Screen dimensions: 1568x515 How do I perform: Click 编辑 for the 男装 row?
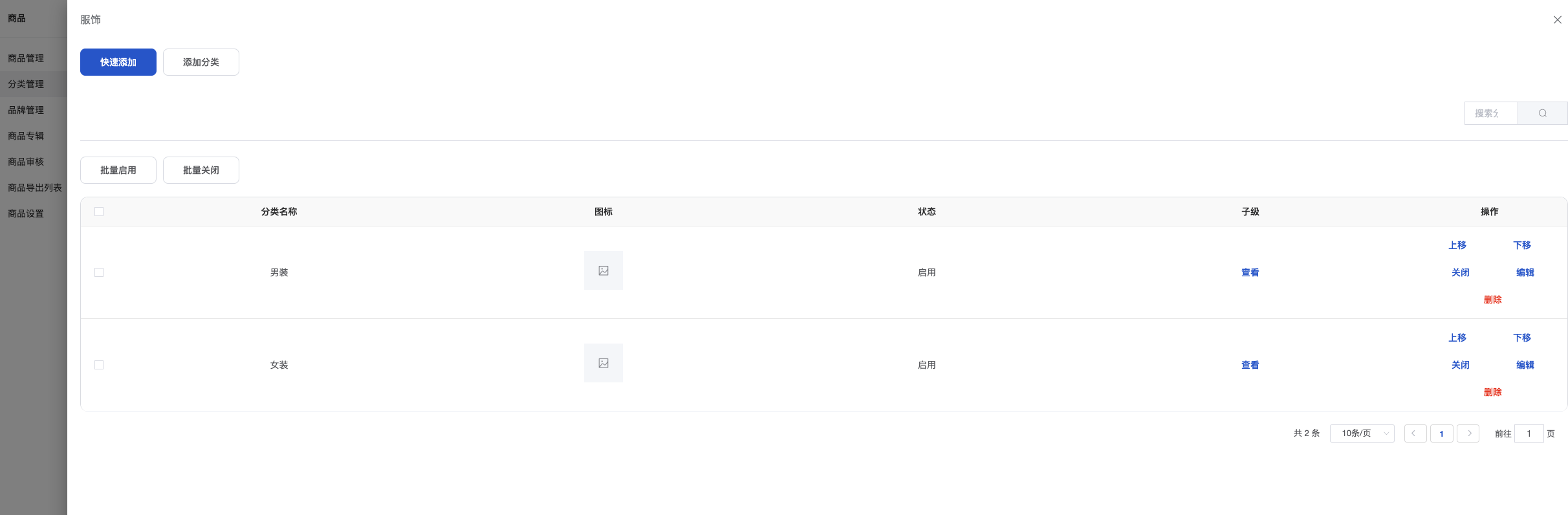click(1525, 272)
